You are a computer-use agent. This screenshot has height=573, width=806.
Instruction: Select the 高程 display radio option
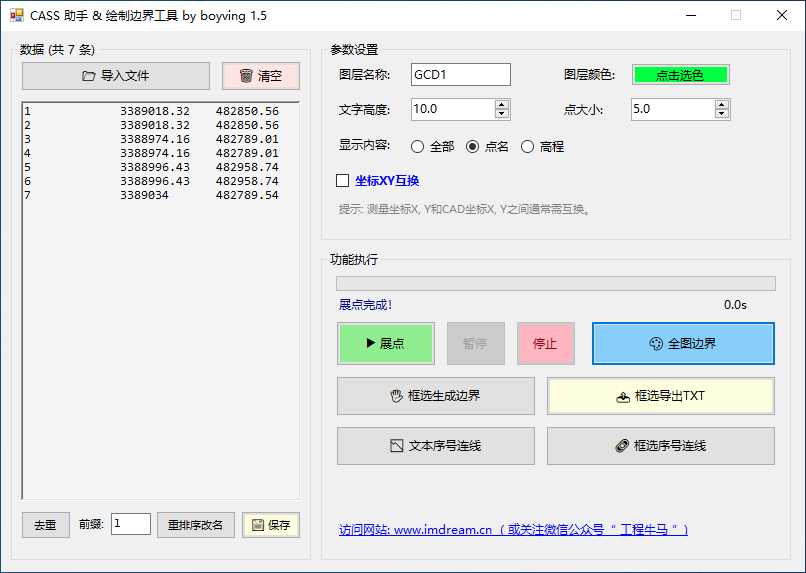[x=527, y=147]
